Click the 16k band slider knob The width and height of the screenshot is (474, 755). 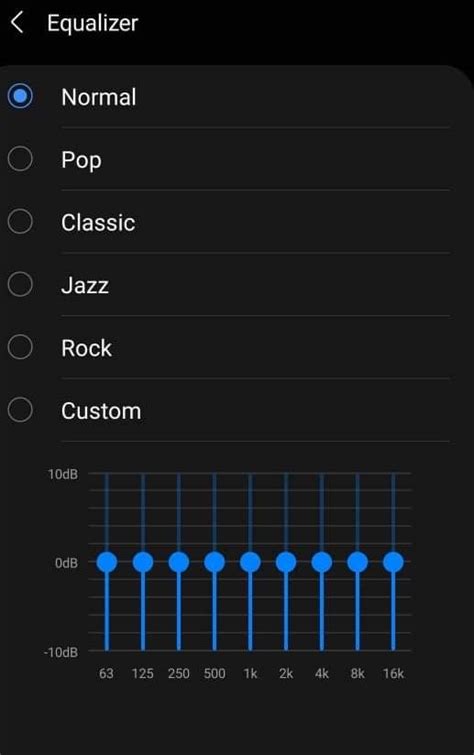[x=394, y=562]
